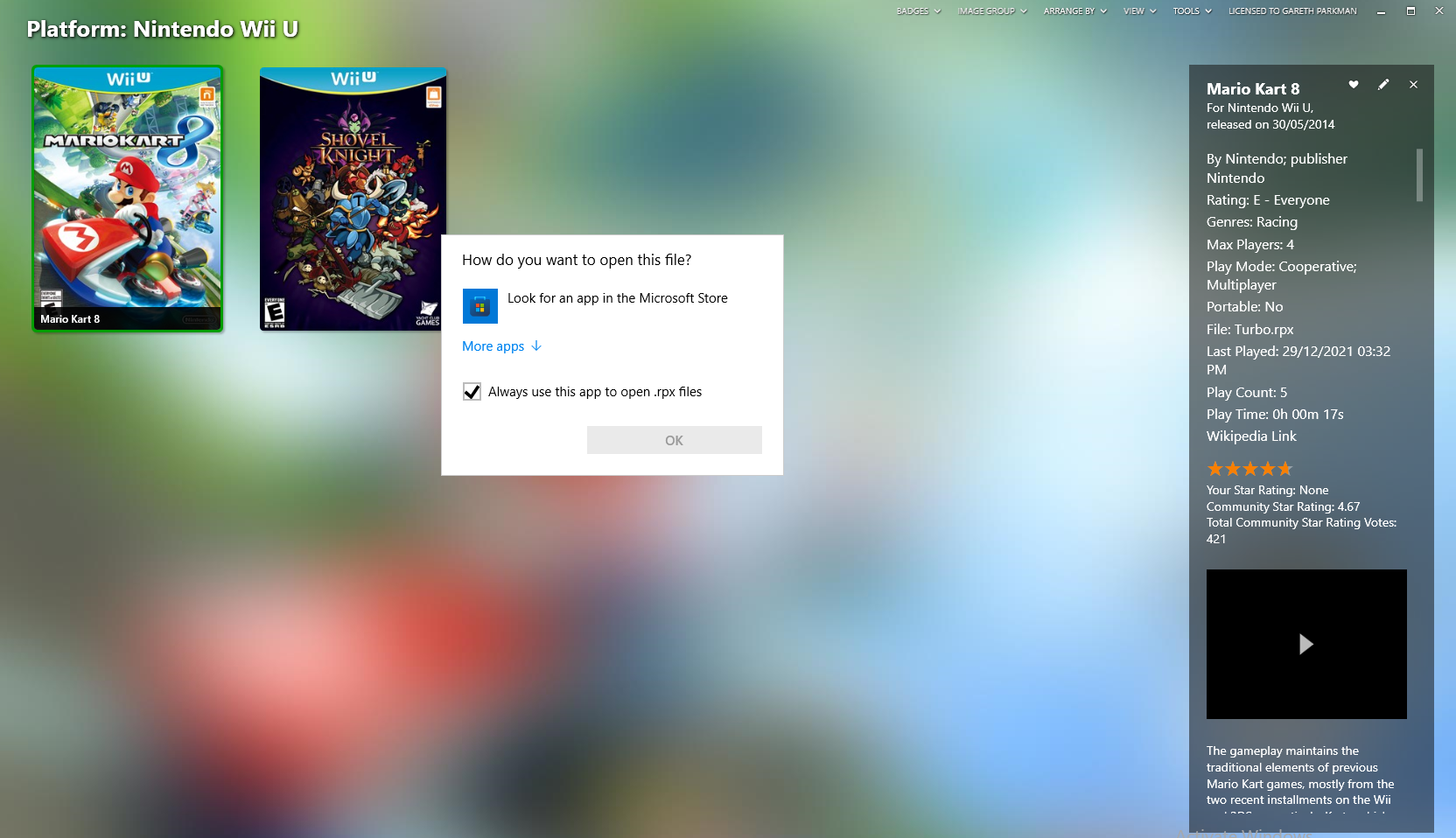Image resolution: width=1456 pixels, height=838 pixels.
Task: Close the Mario Kart 8 details panel
Action: (x=1413, y=85)
